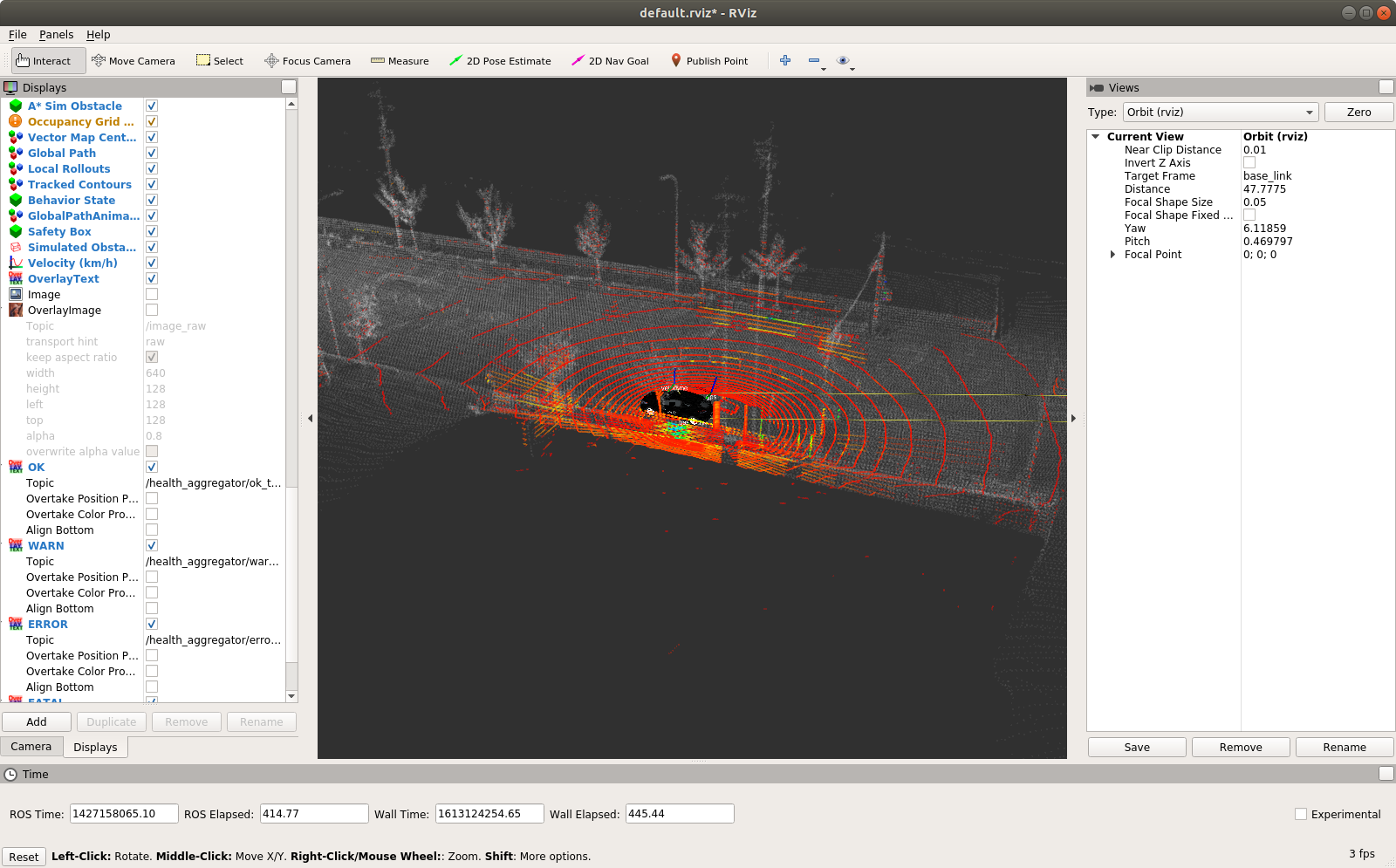Viewport: 1396px width, 868px height.
Task: Select the 2D Pose Estimate tool
Action: coord(500,61)
